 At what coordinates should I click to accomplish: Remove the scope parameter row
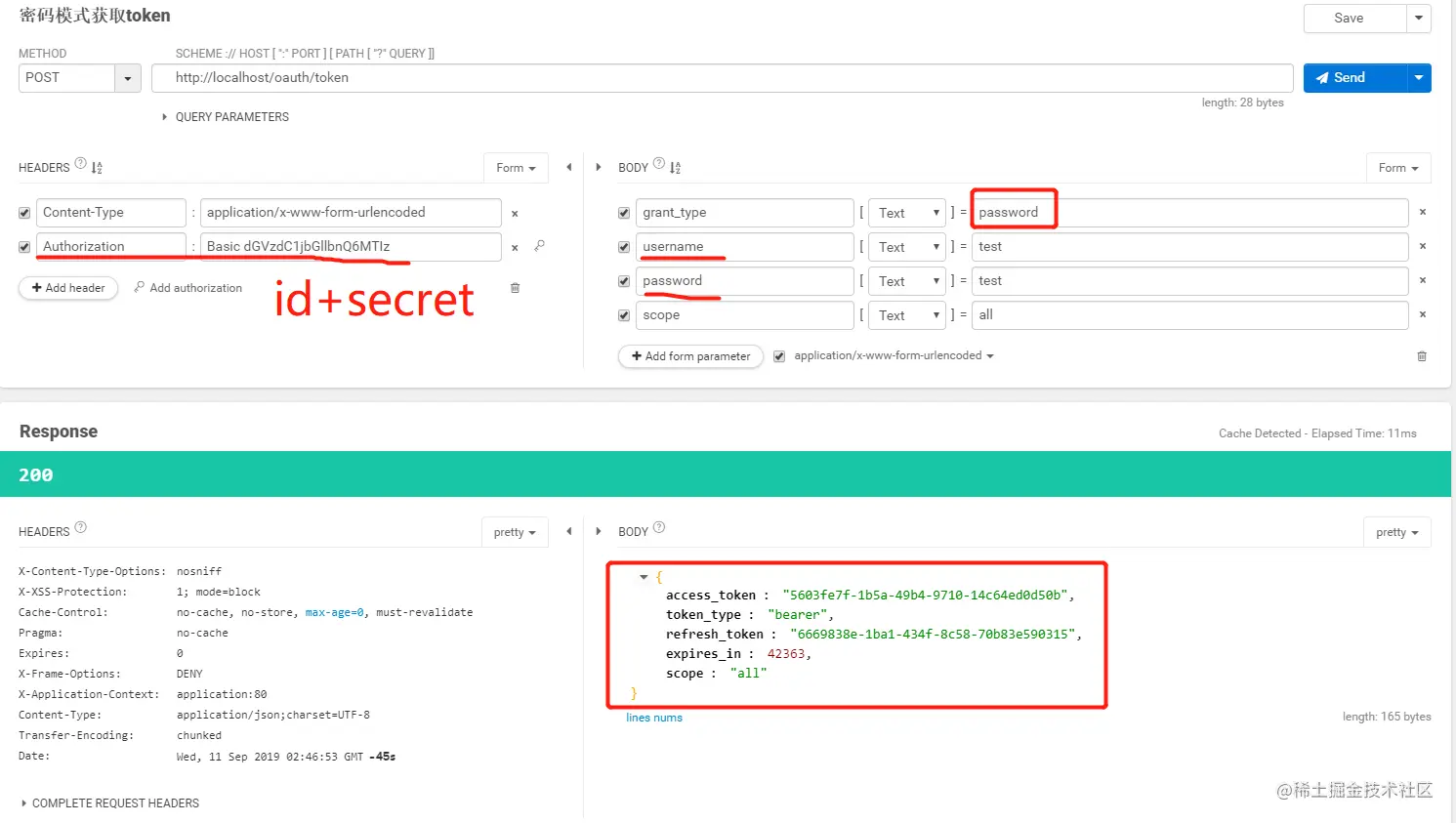pos(1423,314)
